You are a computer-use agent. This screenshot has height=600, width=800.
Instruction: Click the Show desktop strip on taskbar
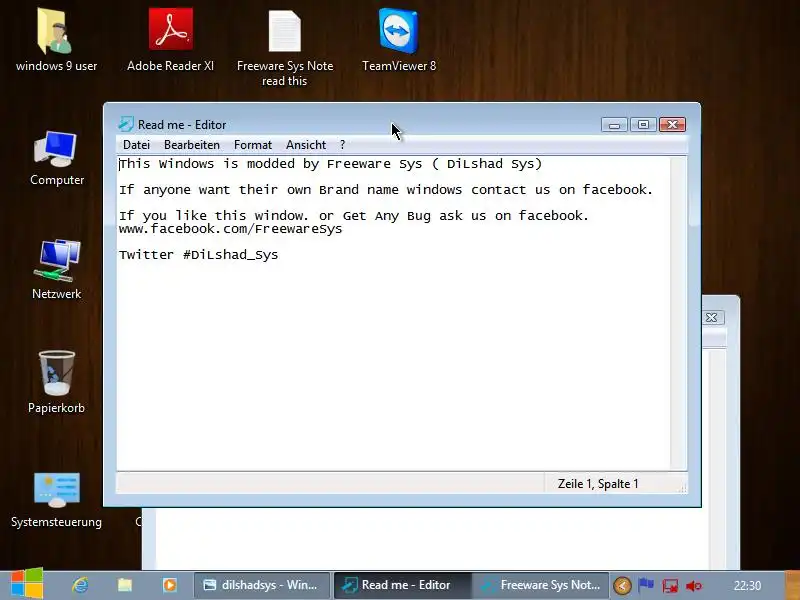tap(792, 585)
